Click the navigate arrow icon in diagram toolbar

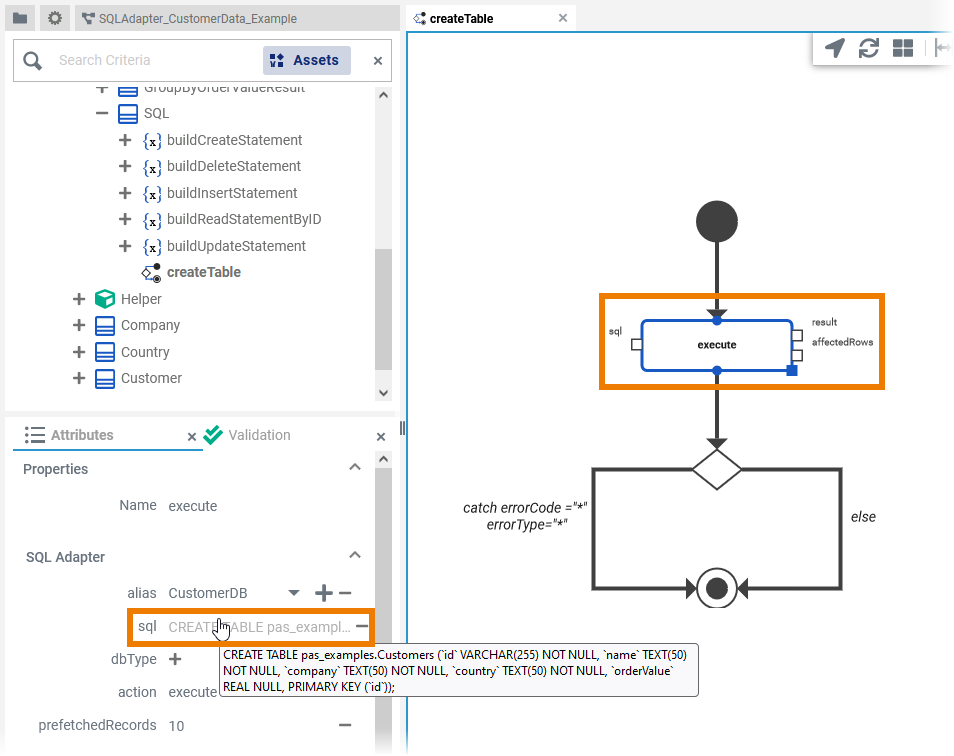[x=834, y=48]
